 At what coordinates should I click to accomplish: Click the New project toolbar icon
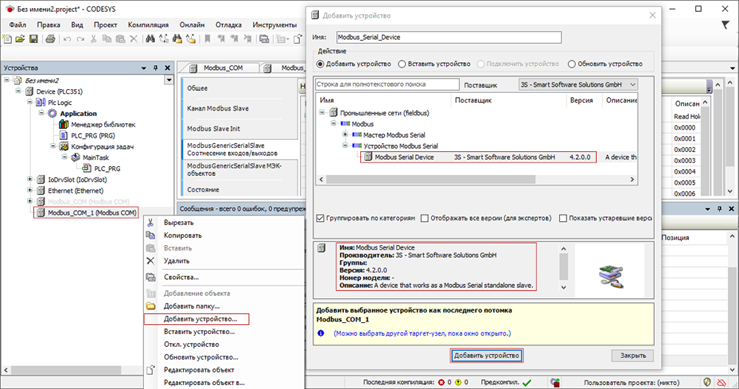point(7,39)
